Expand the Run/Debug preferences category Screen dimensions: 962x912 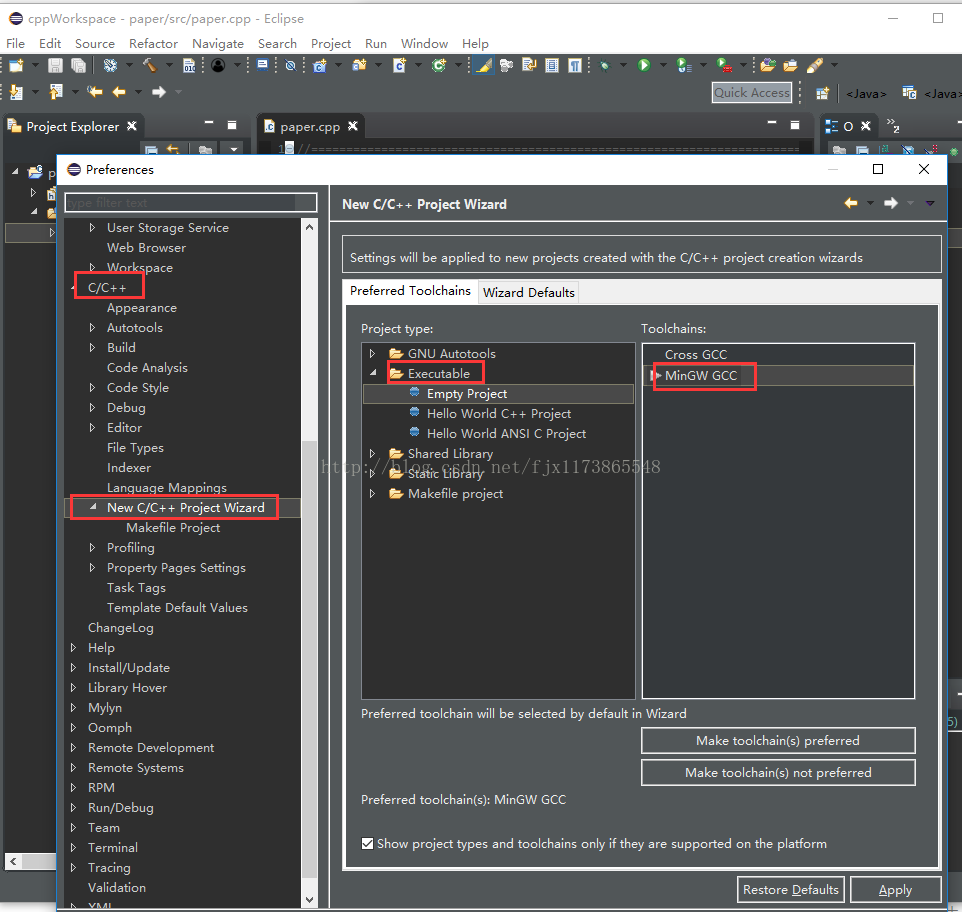[74, 808]
